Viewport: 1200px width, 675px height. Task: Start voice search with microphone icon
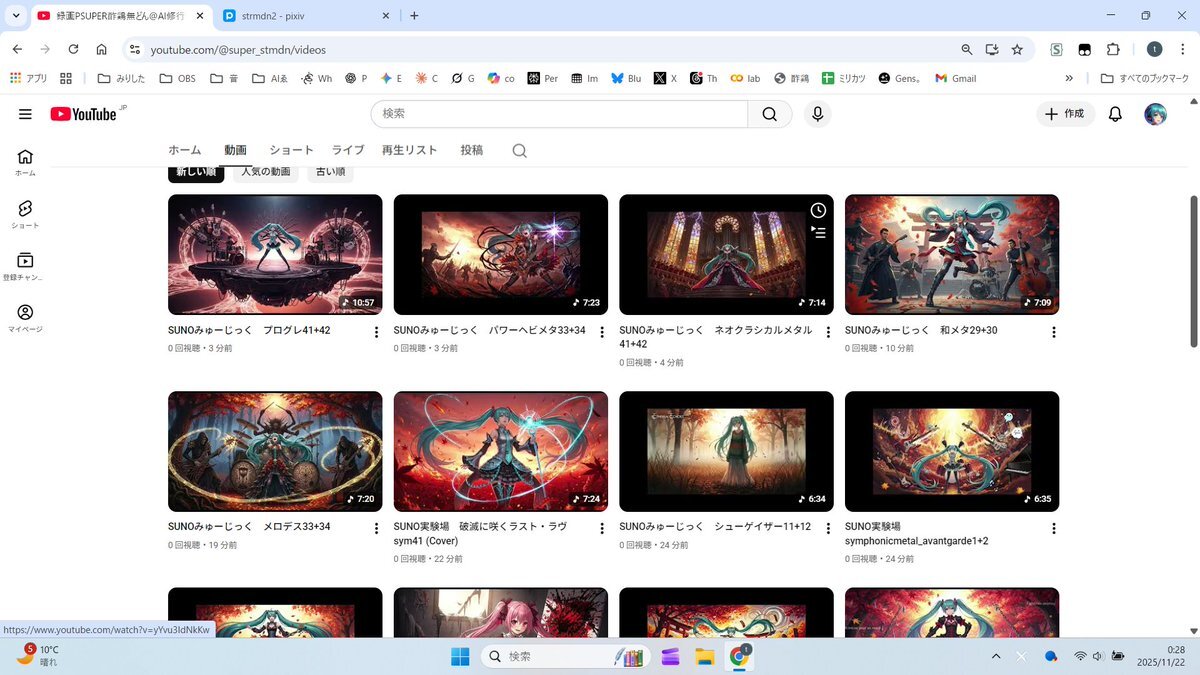pos(817,114)
